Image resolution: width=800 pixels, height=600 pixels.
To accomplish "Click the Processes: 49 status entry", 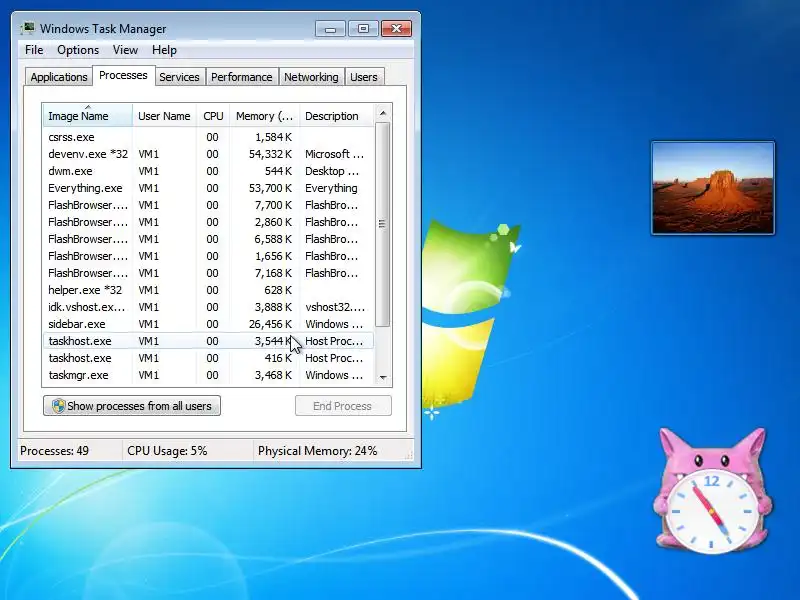I will pyautogui.click(x=55, y=451).
